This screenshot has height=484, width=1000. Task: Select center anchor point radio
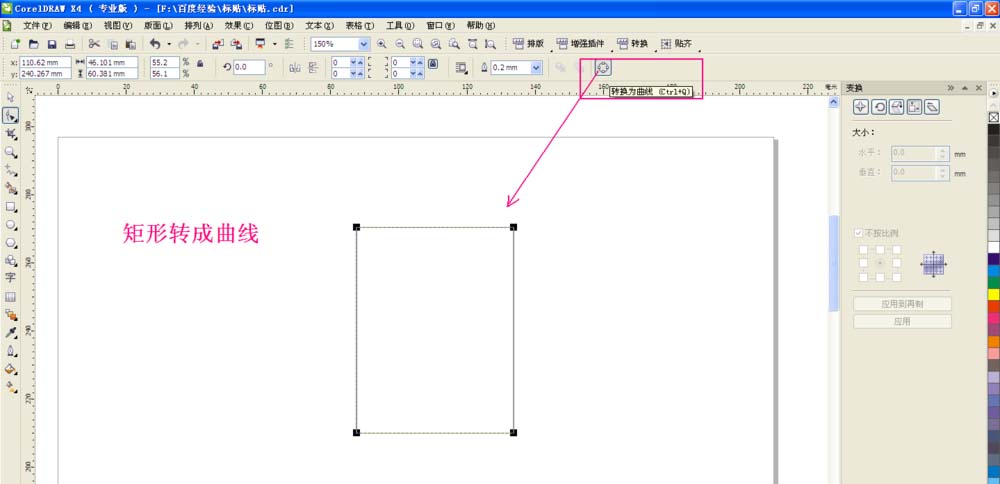pyautogui.click(x=880, y=263)
